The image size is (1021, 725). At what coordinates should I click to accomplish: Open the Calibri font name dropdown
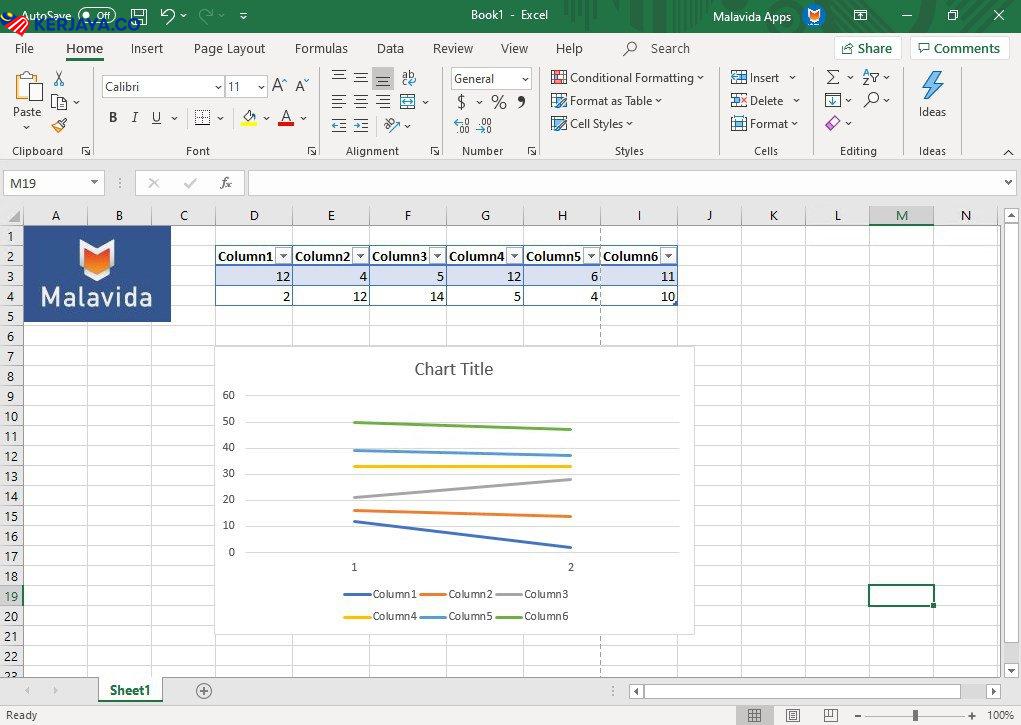click(x=218, y=87)
